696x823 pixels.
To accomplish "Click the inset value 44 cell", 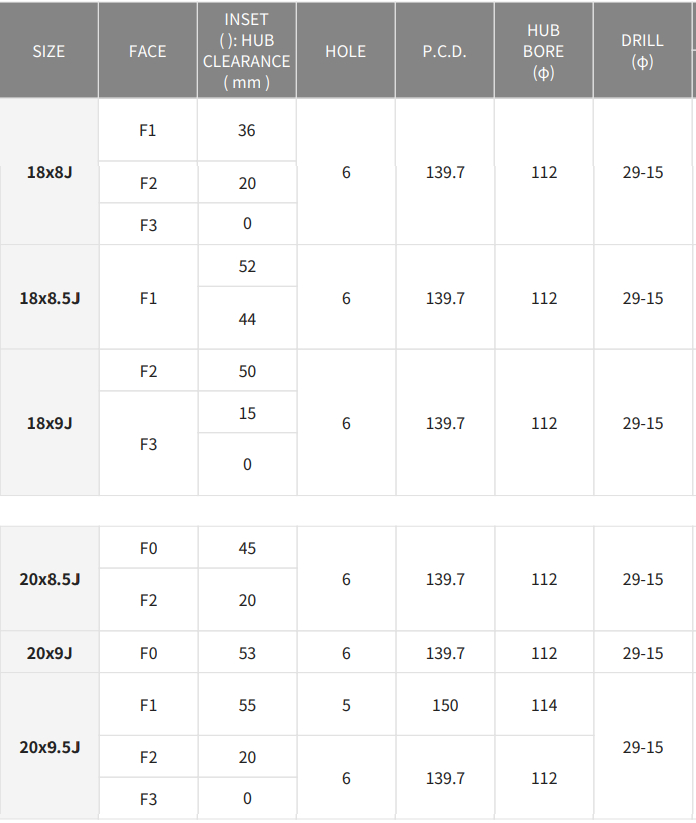I will click(x=247, y=319).
